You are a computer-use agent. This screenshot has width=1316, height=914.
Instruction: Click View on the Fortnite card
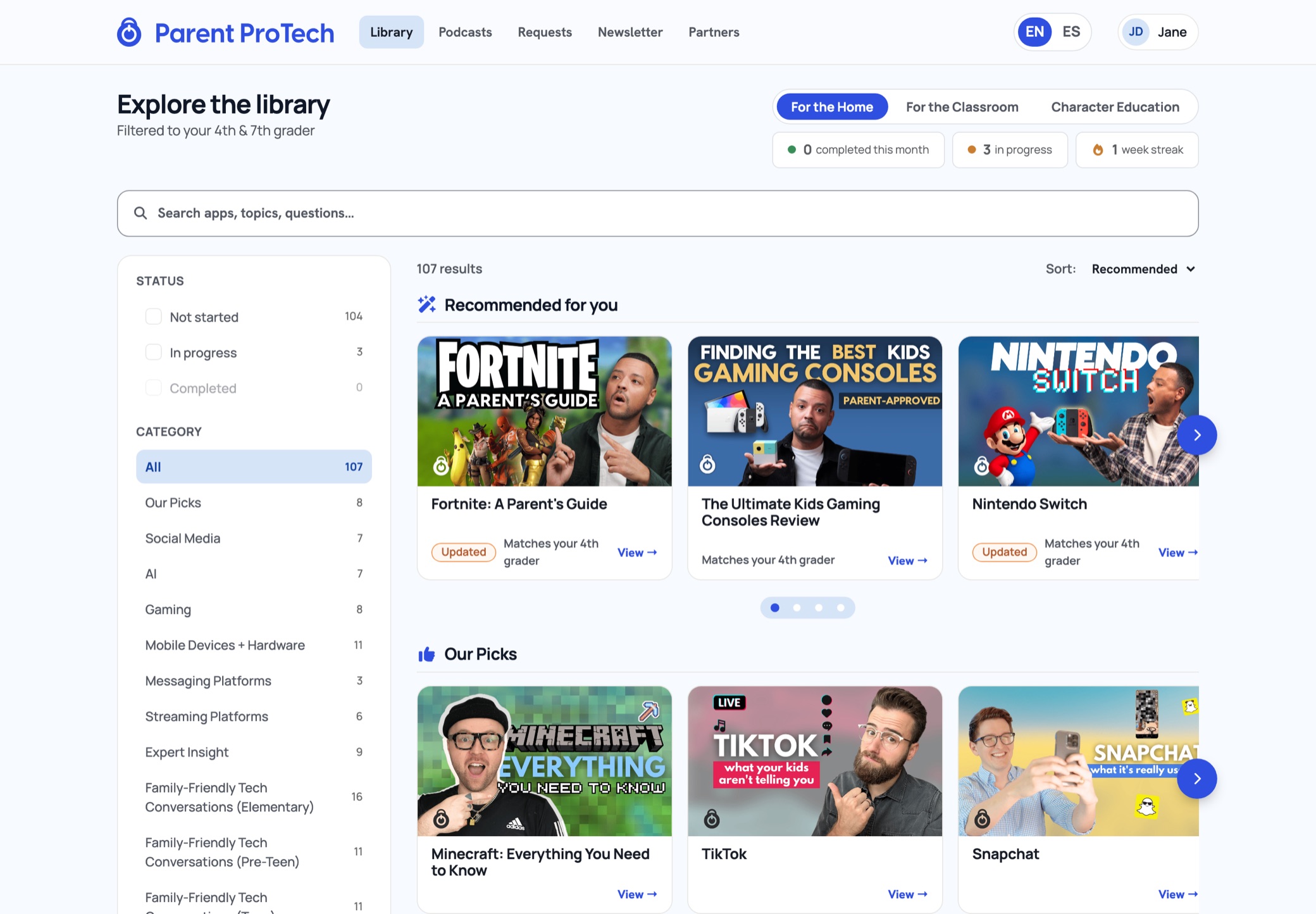[x=637, y=553]
